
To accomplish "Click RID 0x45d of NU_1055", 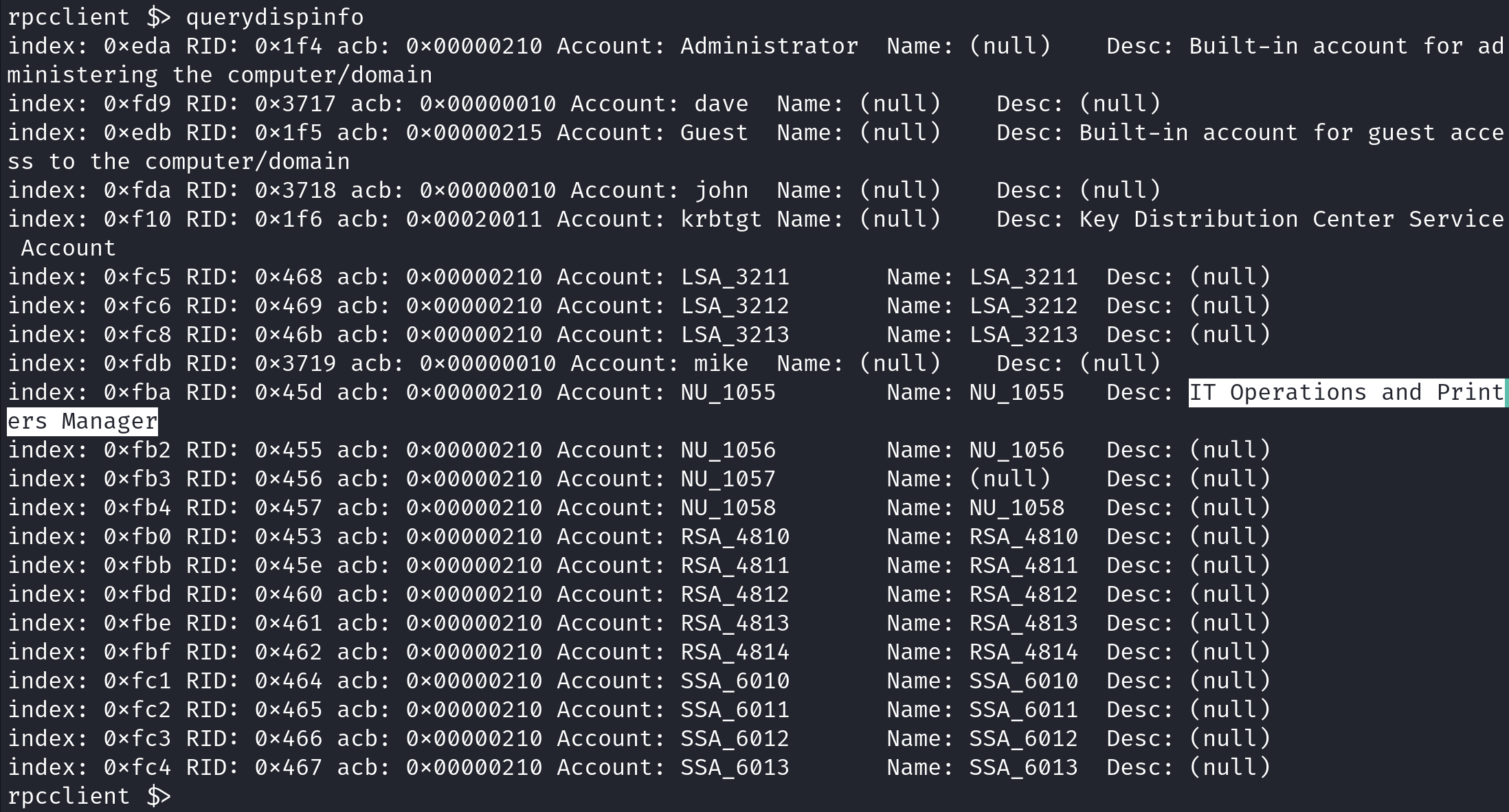I will click(289, 392).
